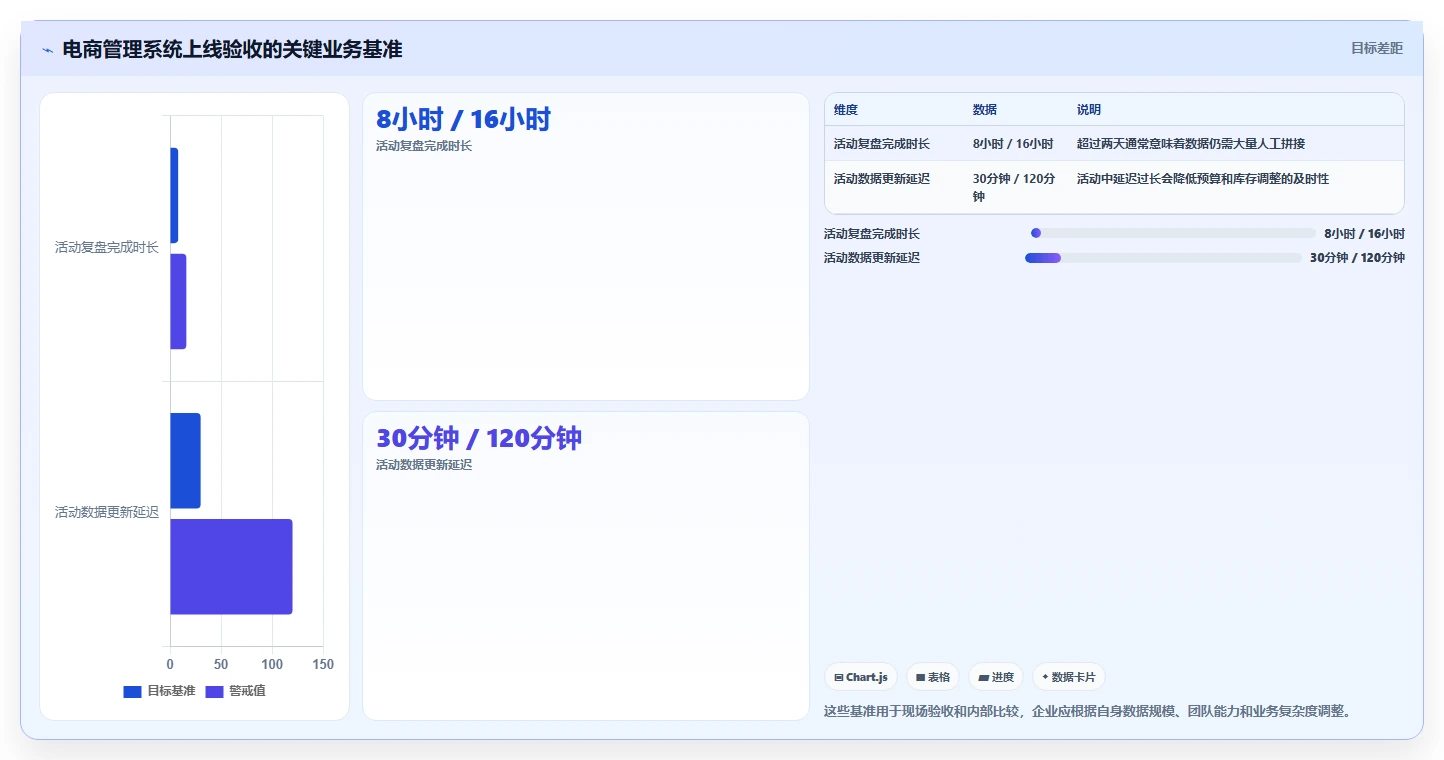
Task: Click the x-axis tick 150
Action: pos(323,664)
